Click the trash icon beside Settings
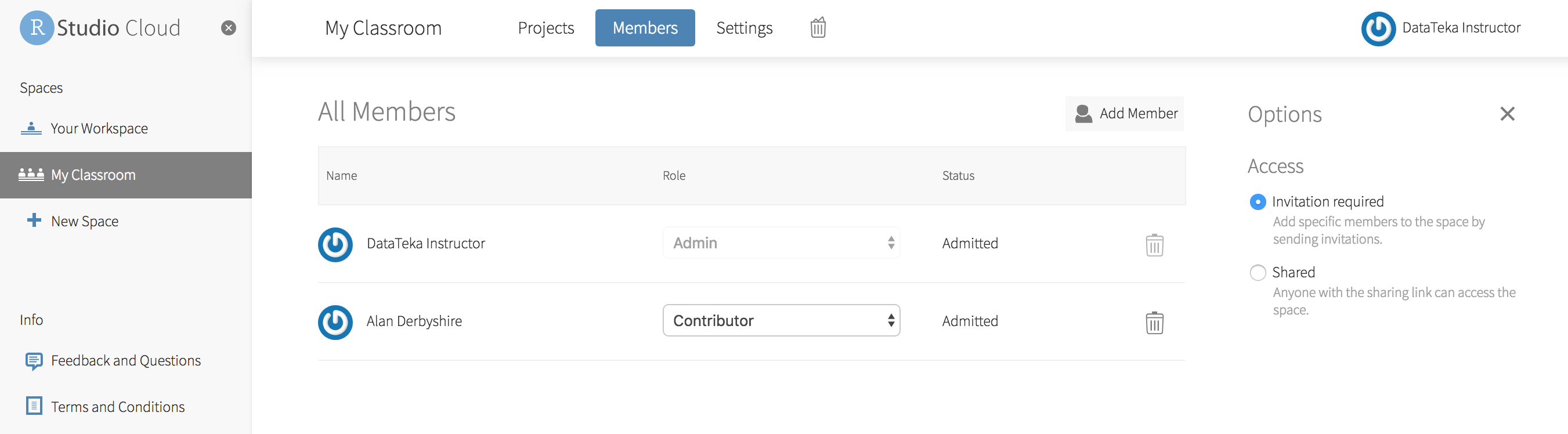The height and width of the screenshot is (434, 1568). point(818,27)
